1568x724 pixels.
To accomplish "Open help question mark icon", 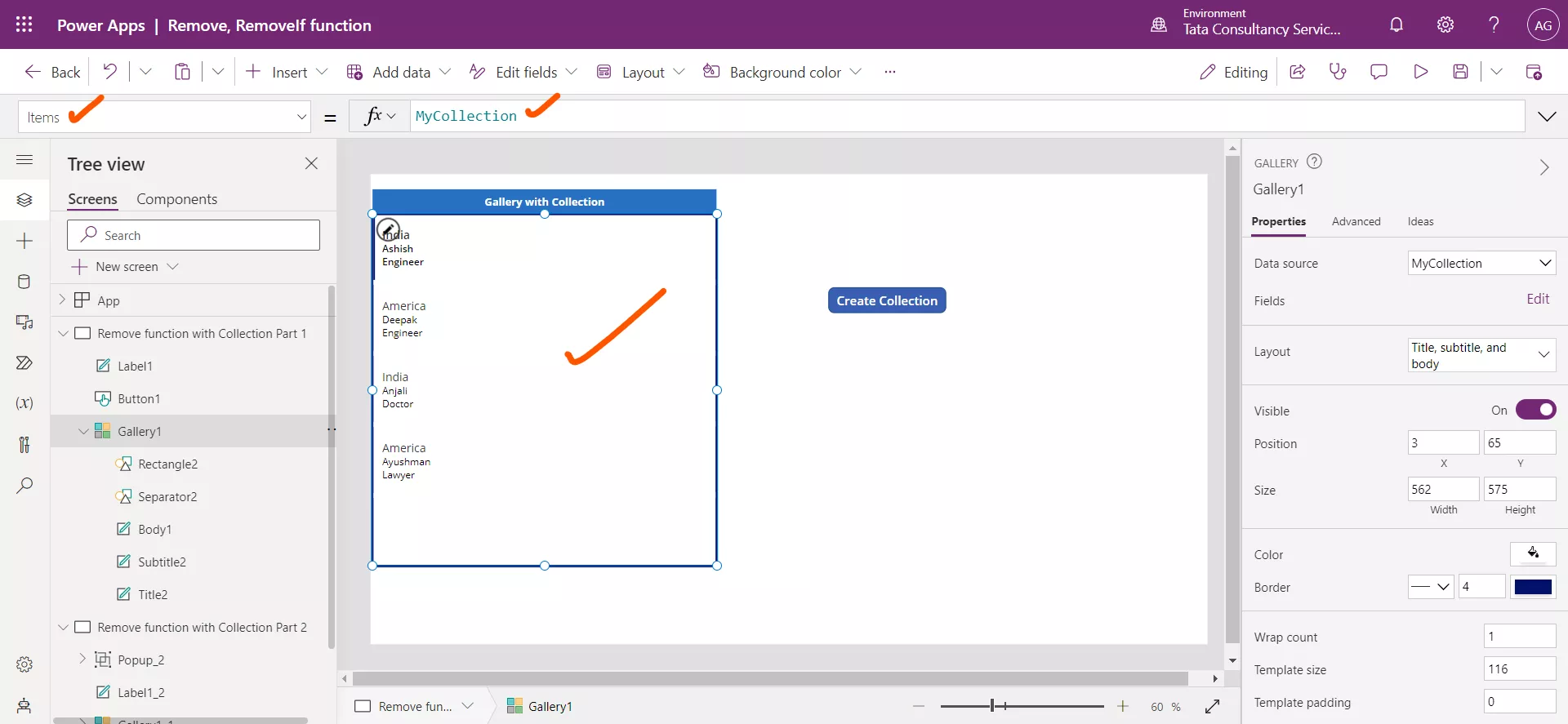I will [1494, 24].
